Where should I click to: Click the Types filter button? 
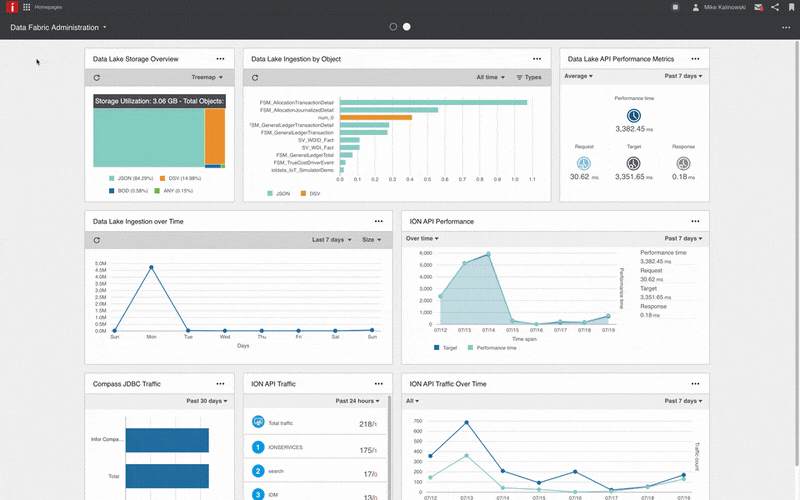click(x=528, y=77)
